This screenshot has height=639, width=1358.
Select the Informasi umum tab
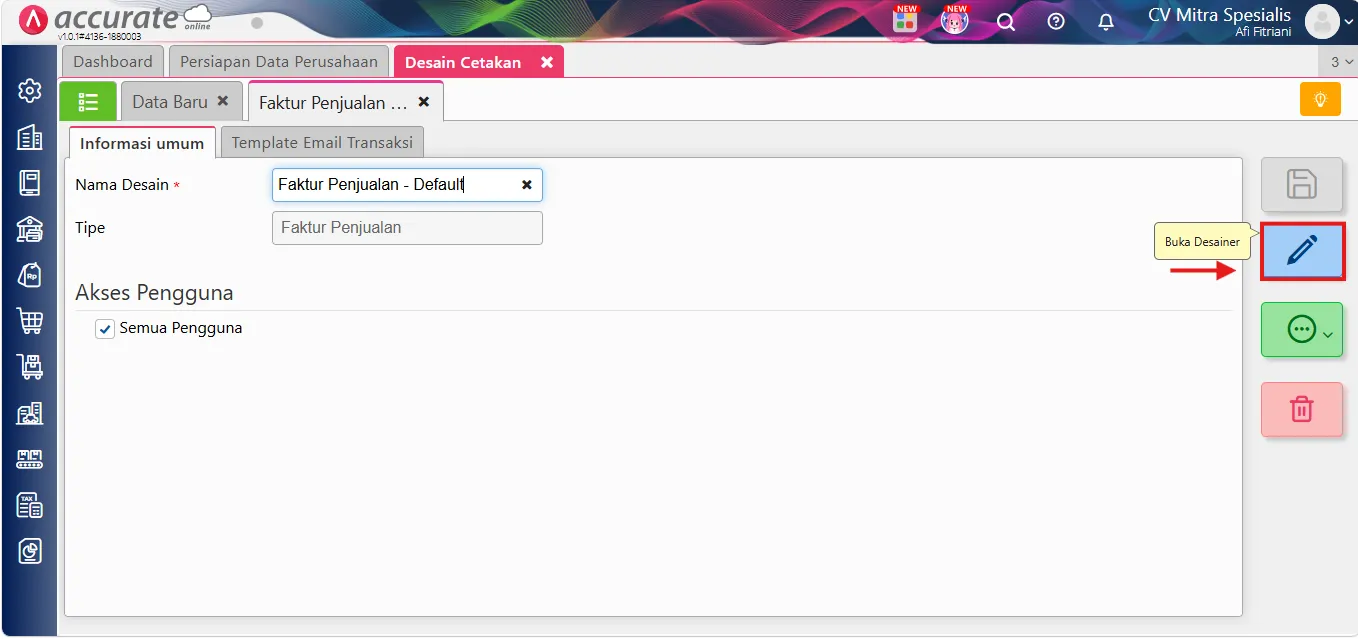click(x=142, y=143)
